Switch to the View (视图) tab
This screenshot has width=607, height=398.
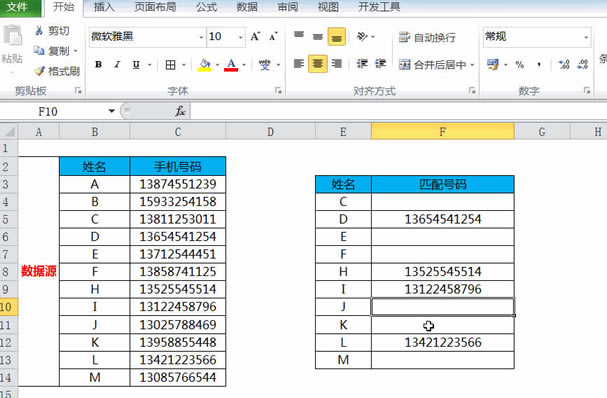click(328, 7)
